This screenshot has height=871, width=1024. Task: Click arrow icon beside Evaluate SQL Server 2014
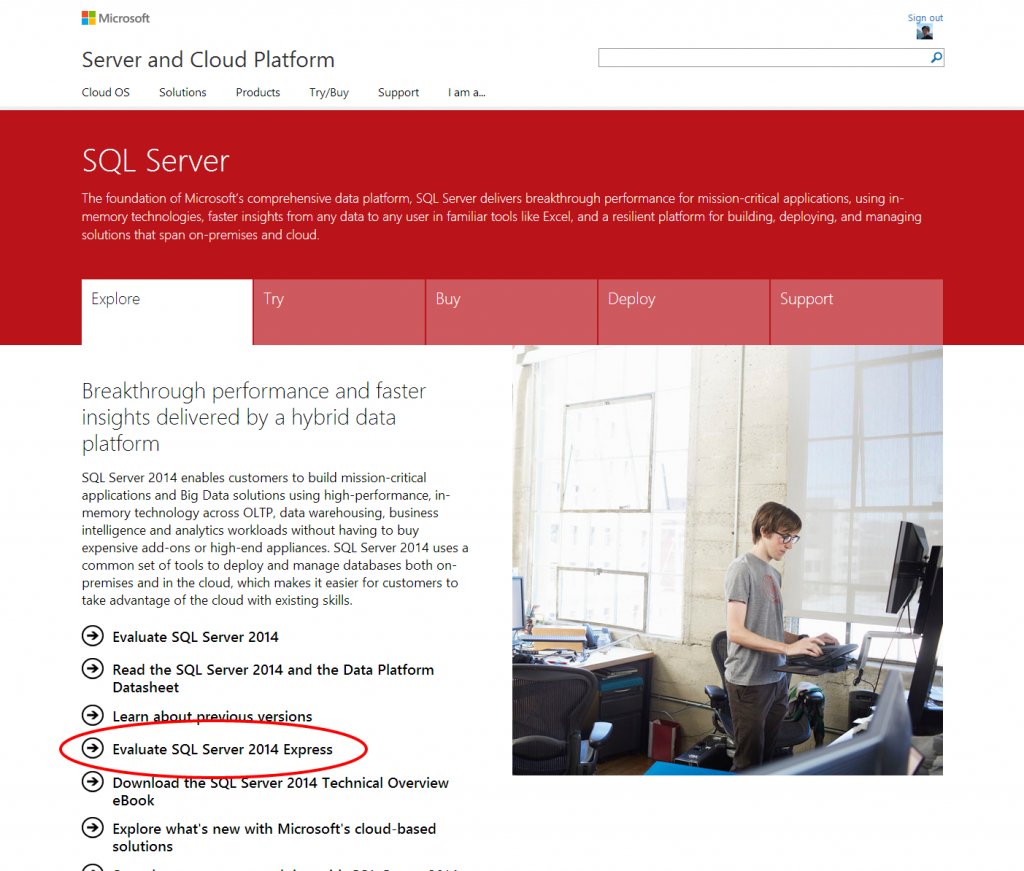[x=93, y=635]
